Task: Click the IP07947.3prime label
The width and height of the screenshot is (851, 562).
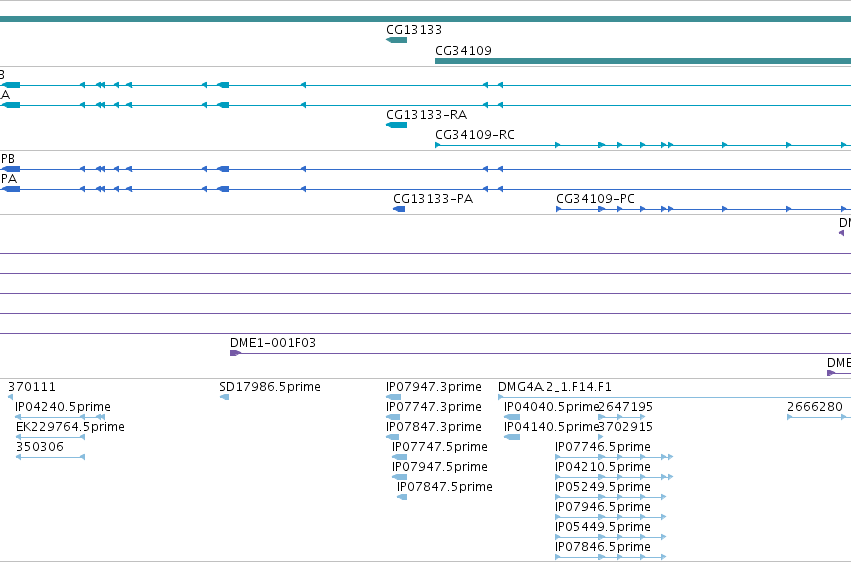Action: [434, 387]
